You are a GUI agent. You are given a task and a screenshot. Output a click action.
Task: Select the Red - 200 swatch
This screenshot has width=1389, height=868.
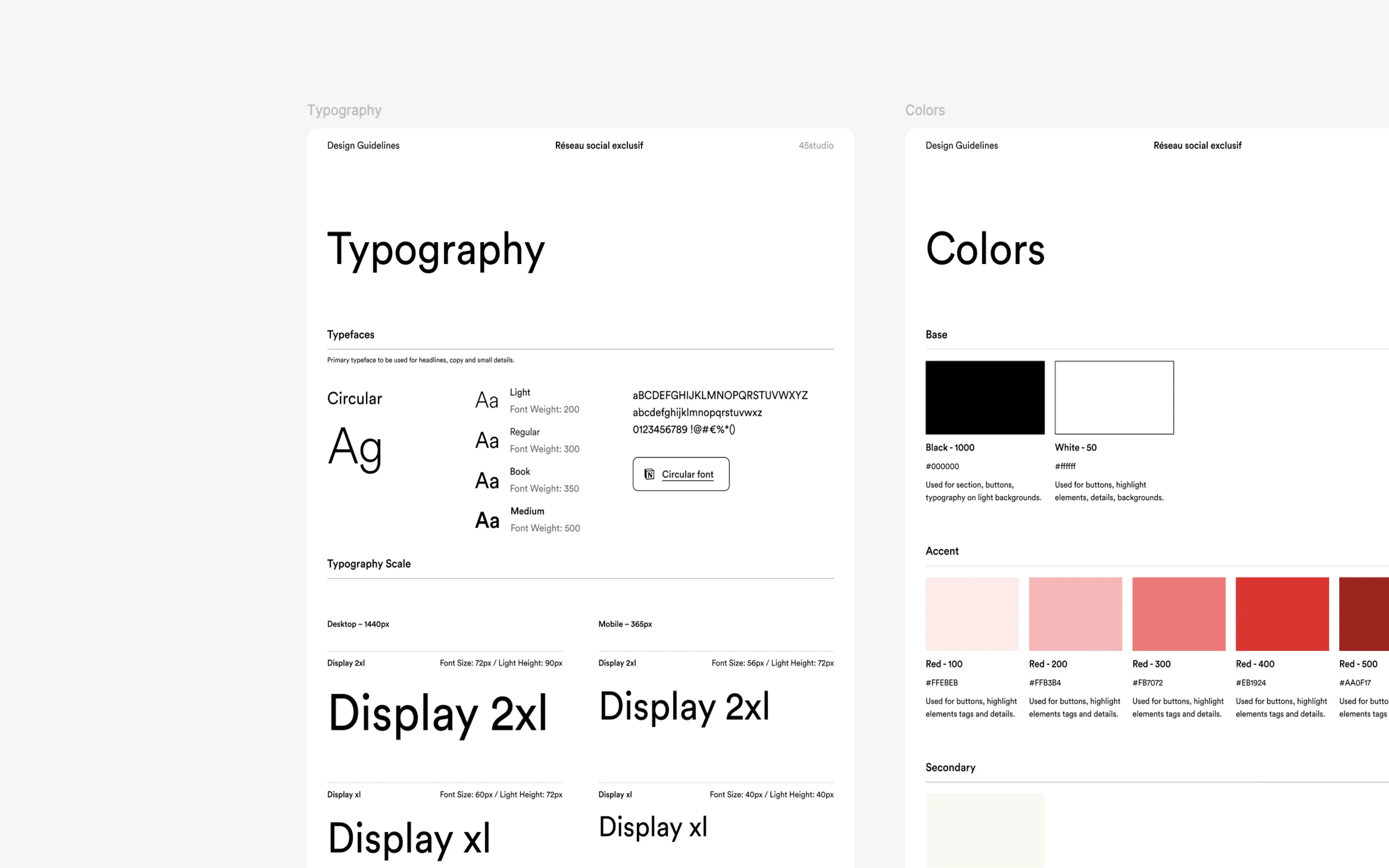point(1076,614)
